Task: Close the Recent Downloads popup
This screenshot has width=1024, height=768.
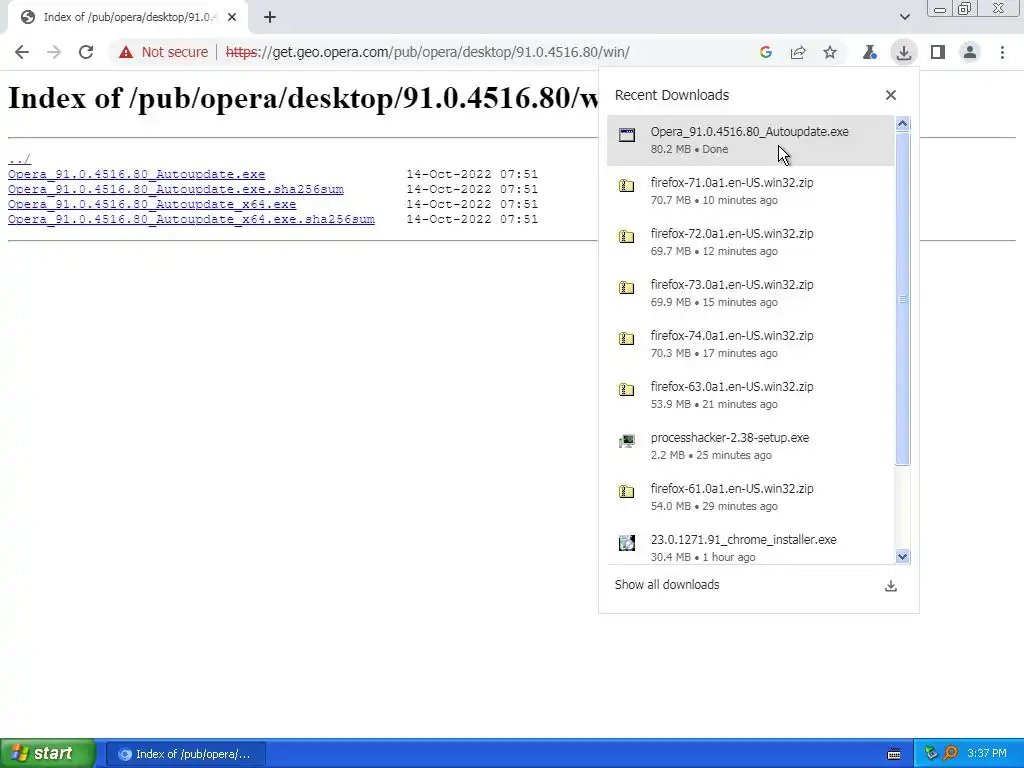Action: pos(891,95)
